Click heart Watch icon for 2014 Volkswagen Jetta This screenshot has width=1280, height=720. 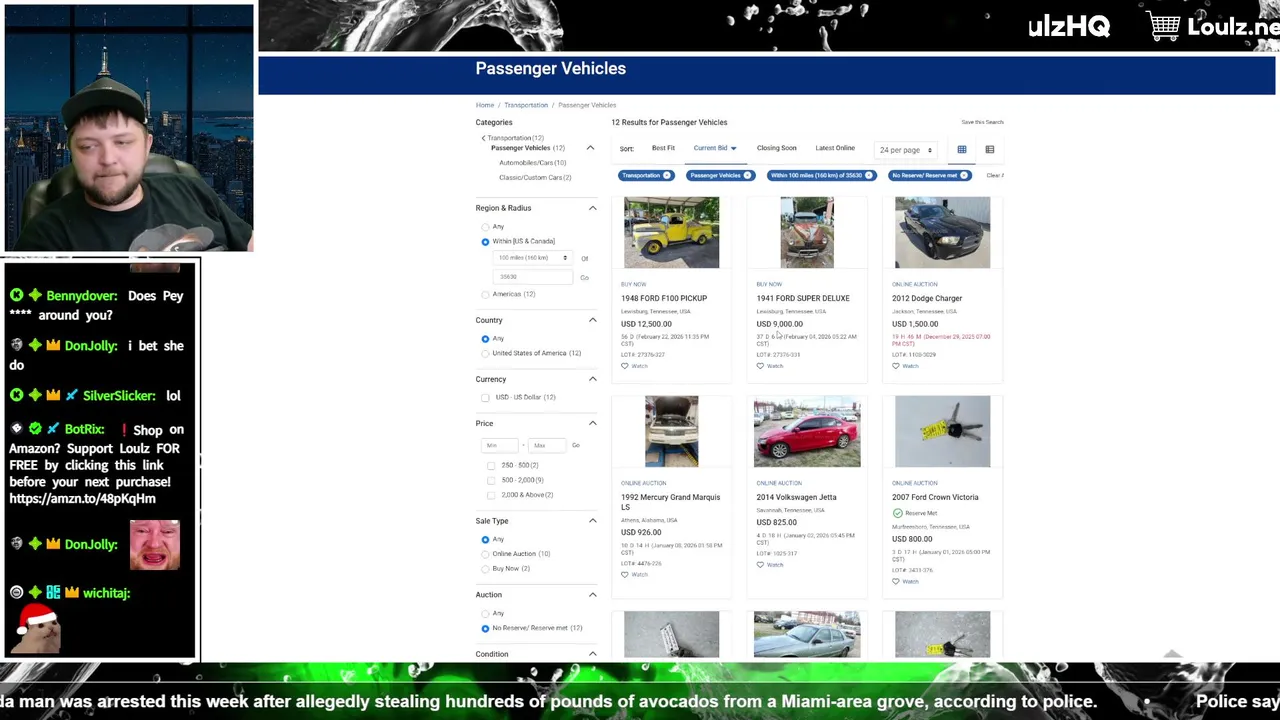[x=760, y=565]
